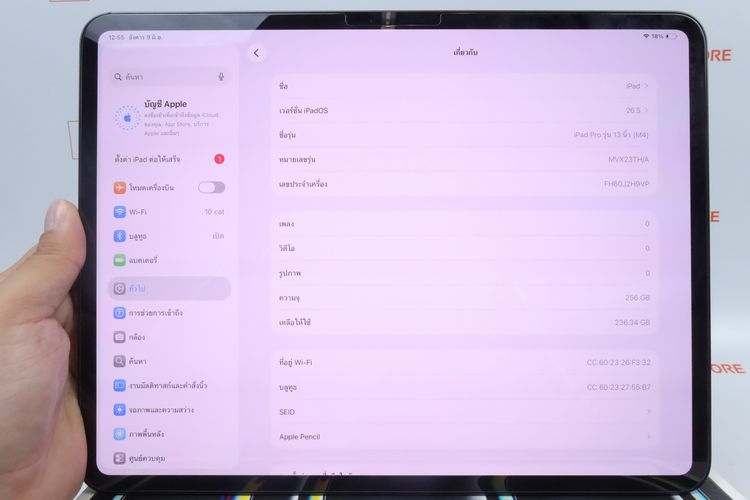Tap the Wi-Fi status bar indicator
This screenshot has height=500, width=750.
[x=646, y=36]
